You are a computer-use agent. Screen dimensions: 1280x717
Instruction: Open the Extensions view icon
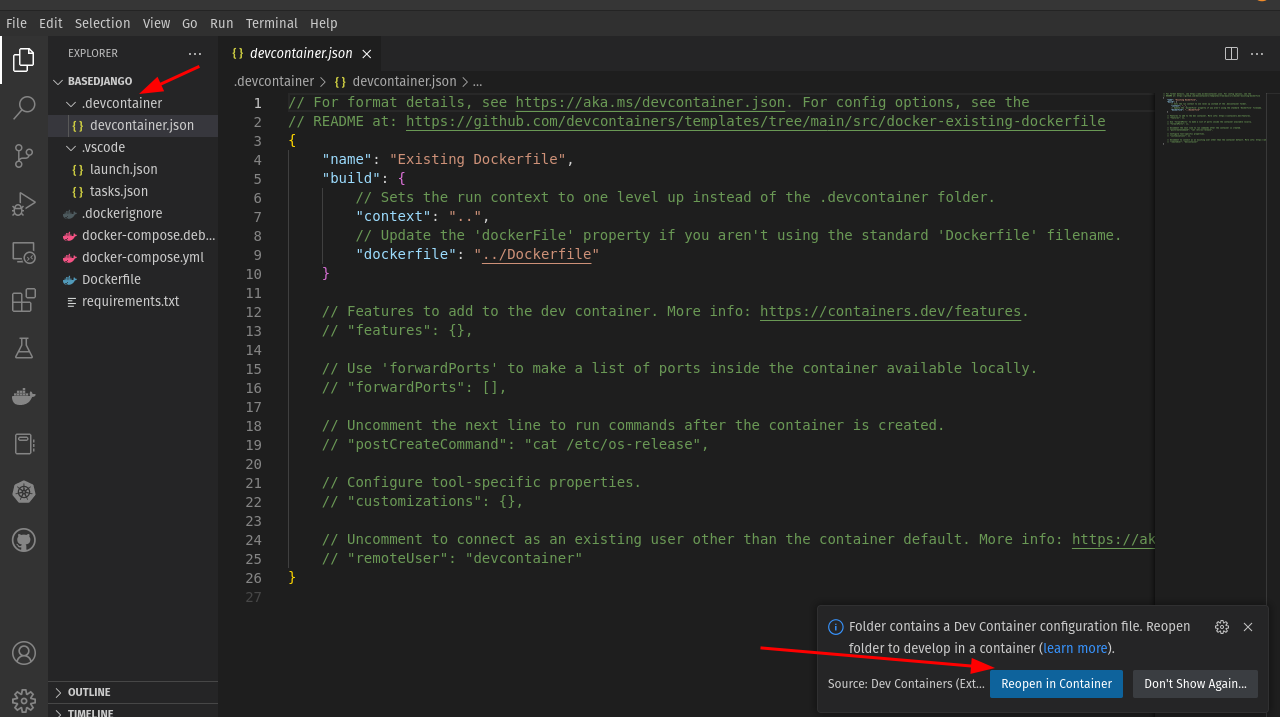click(x=24, y=300)
